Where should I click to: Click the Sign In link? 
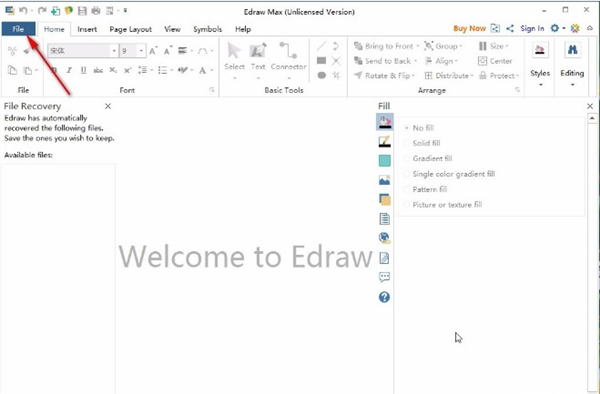pyautogui.click(x=532, y=28)
